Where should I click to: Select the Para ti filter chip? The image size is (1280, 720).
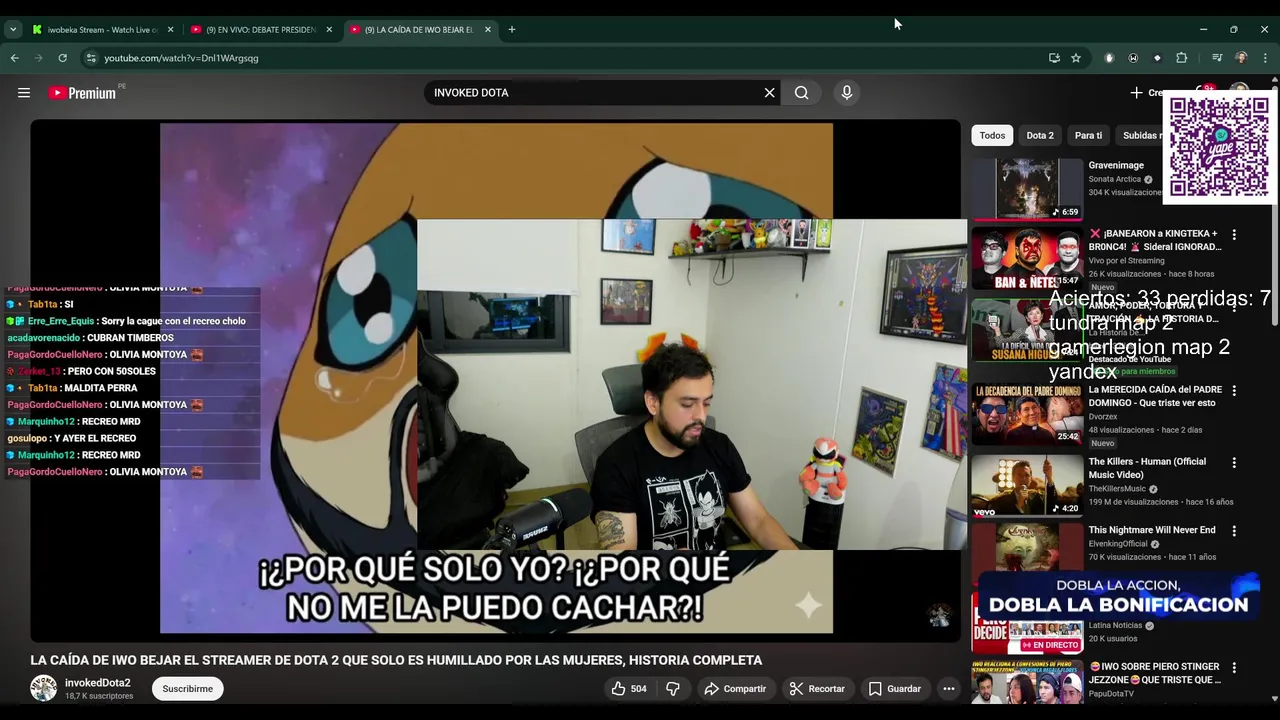pyautogui.click(x=1088, y=135)
